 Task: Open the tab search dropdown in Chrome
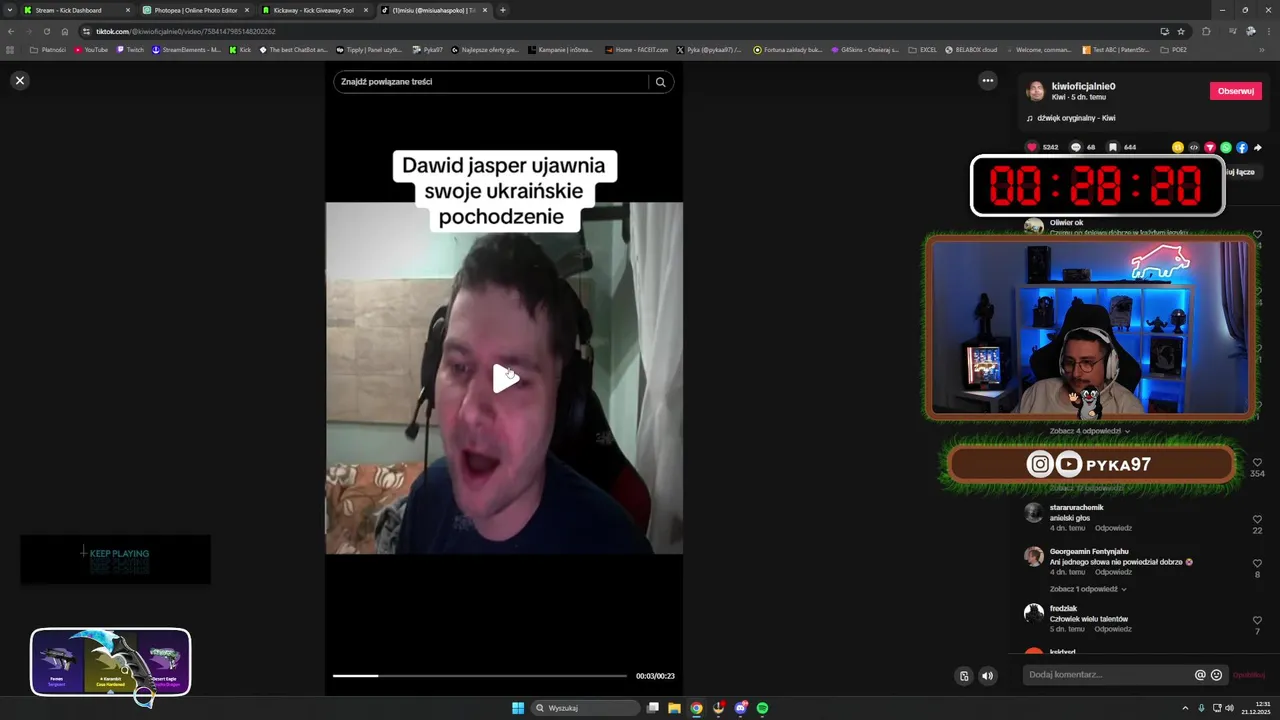click(x=9, y=10)
